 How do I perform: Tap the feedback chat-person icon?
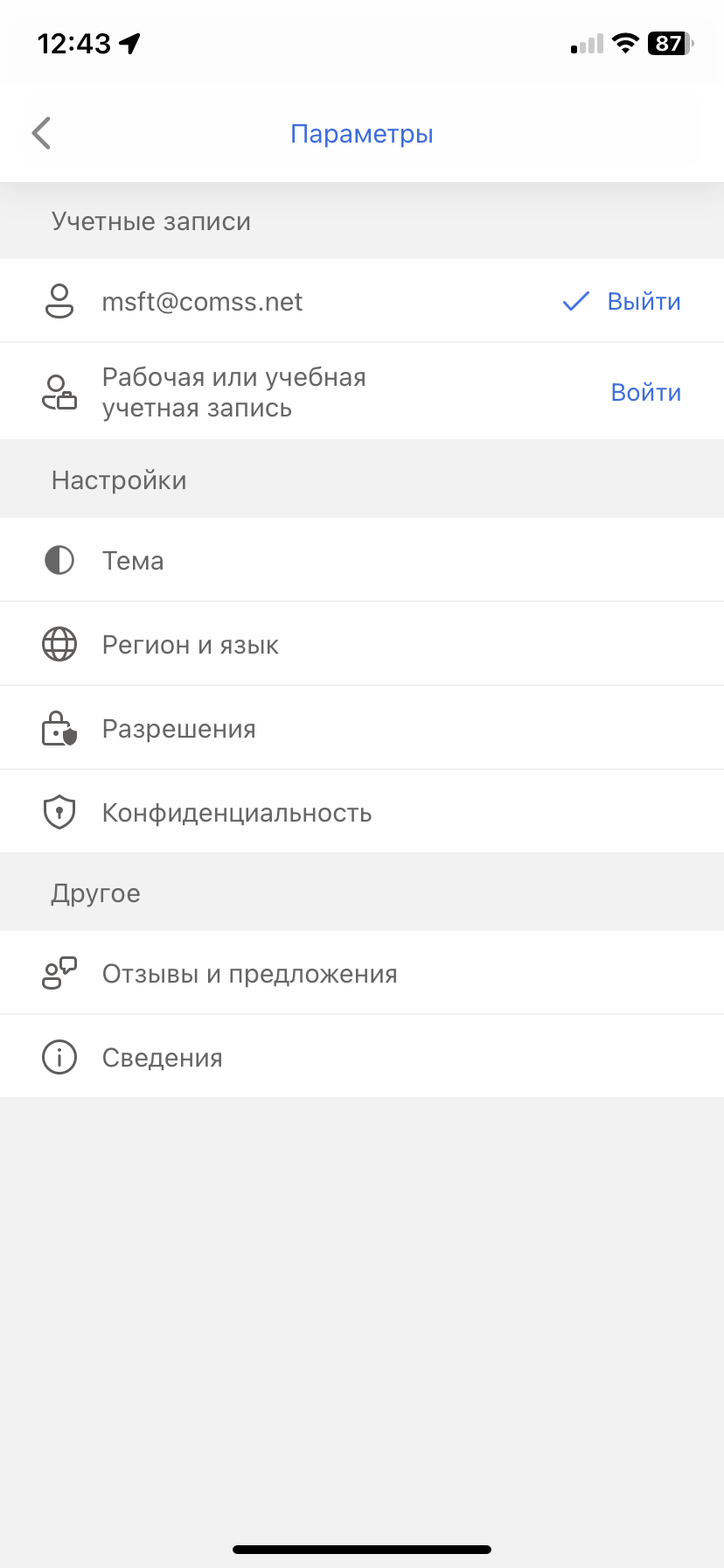coord(59,974)
